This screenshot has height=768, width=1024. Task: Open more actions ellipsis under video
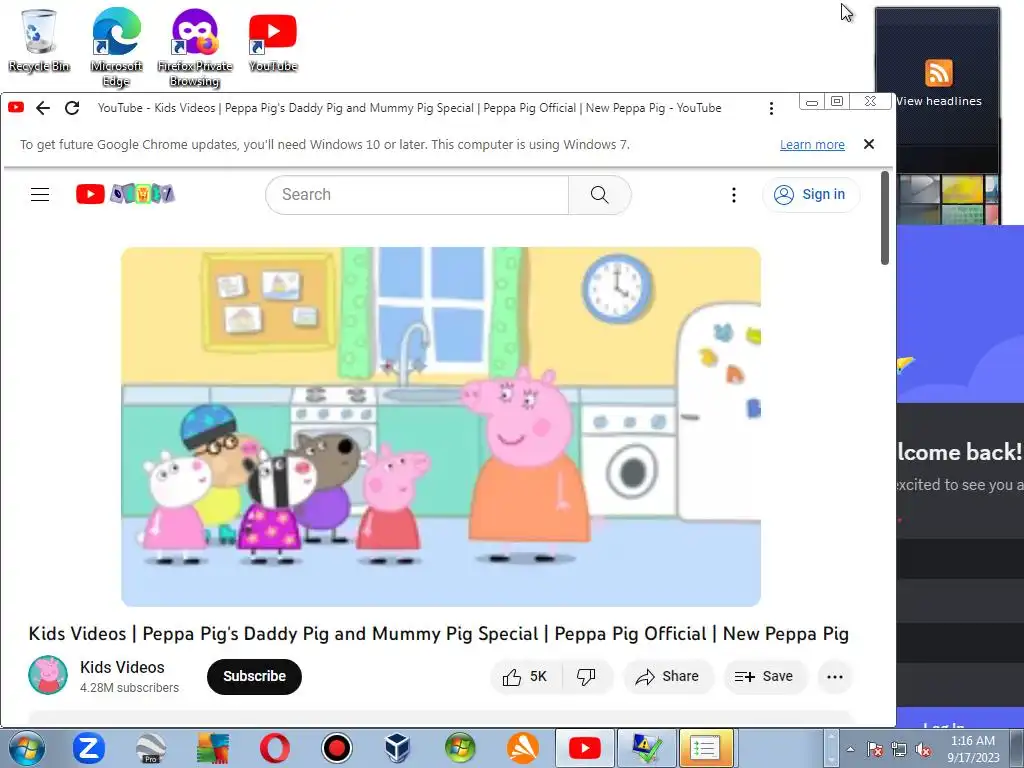835,677
